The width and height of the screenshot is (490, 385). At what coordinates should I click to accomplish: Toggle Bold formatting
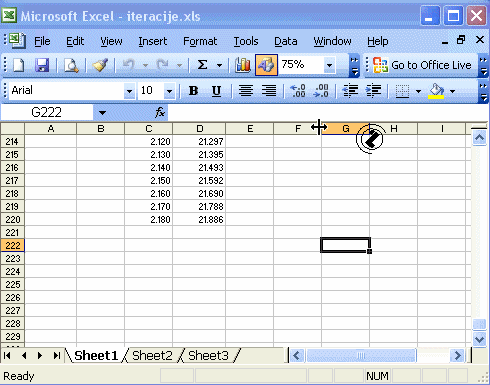coord(193,90)
